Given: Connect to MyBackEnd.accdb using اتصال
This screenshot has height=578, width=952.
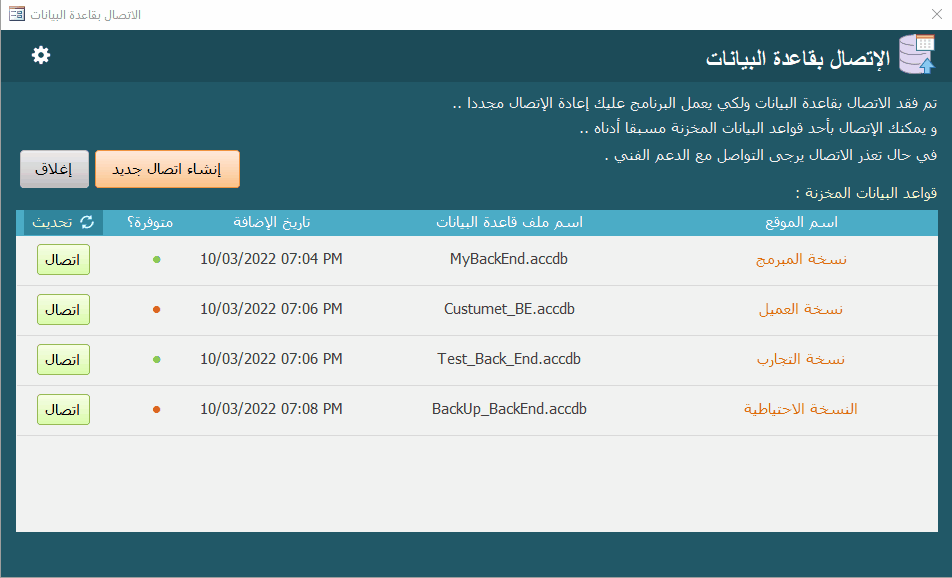Looking at the screenshot, I should [x=63, y=260].
